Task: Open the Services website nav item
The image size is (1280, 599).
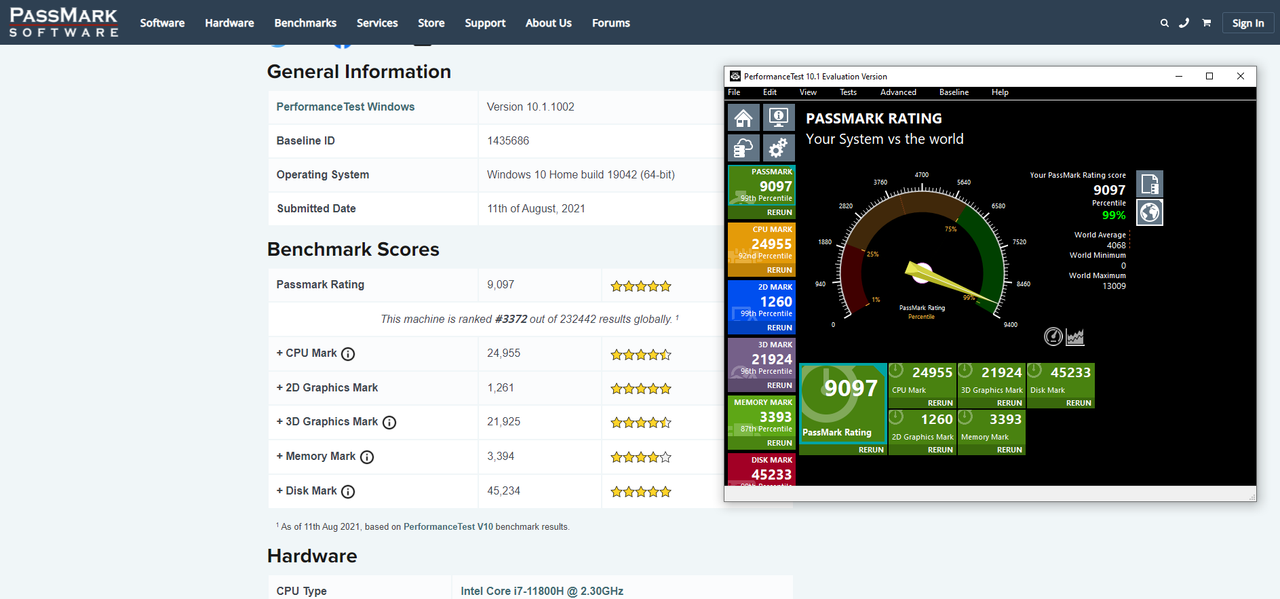Action: coord(377,23)
